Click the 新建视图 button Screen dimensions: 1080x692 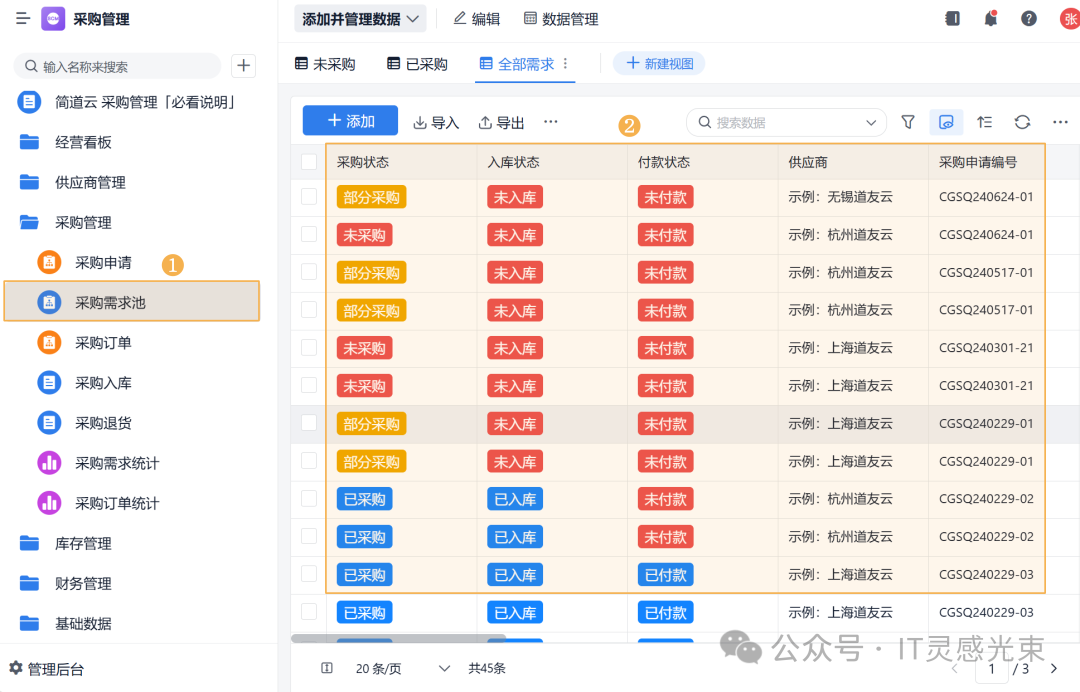coord(659,64)
